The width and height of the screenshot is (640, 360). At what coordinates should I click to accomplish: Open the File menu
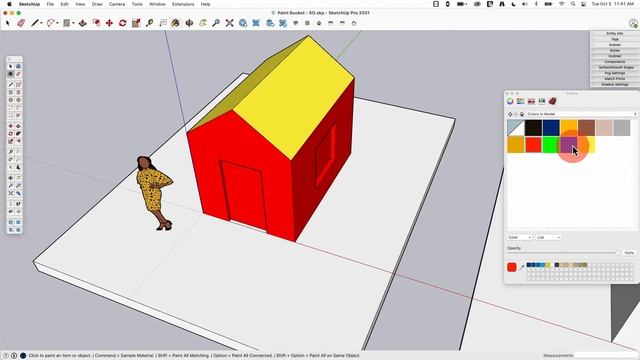50,4
